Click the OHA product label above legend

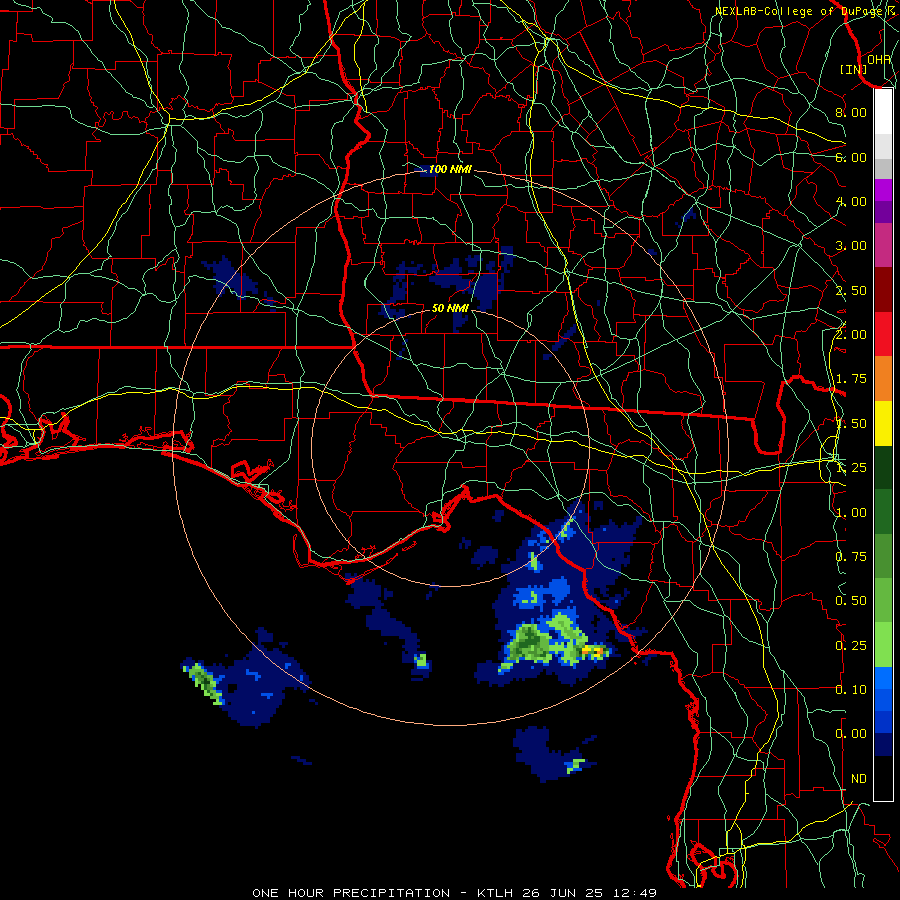coord(879,60)
